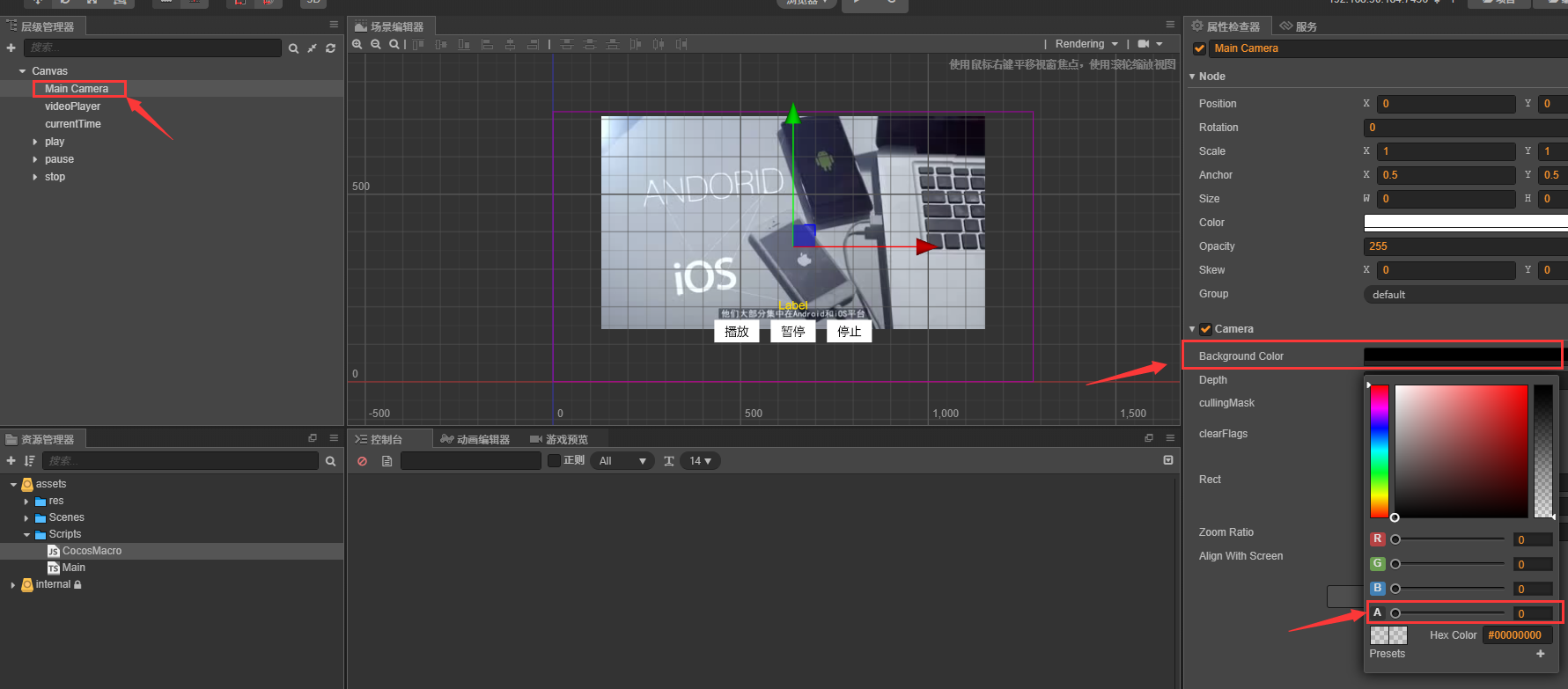Viewport: 1568px width, 689px height.
Task: Click the 停止 button in scene
Action: [850, 332]
